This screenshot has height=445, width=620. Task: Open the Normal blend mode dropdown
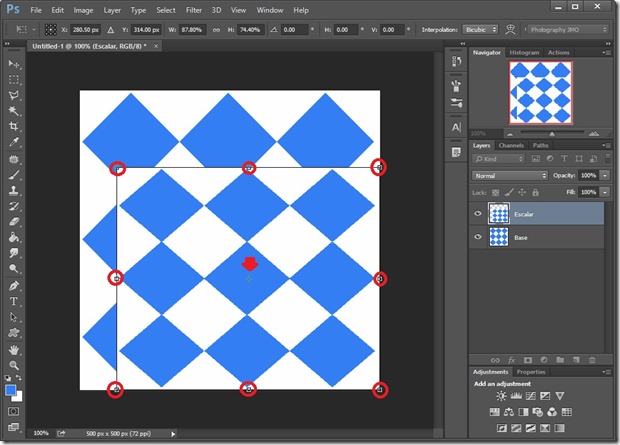(510, 176)
